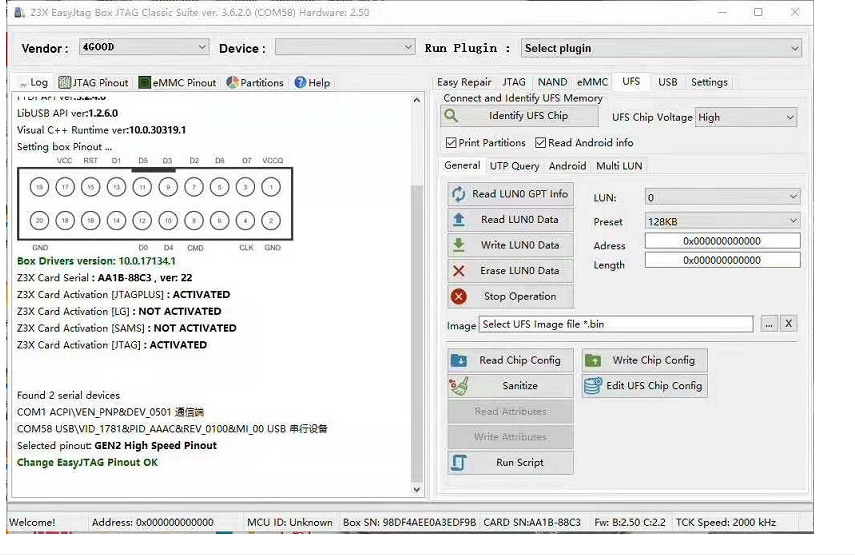Screen dimensions: 855x555
Task: Switch to the Easy Repair tab
Action: pos(464,82)
